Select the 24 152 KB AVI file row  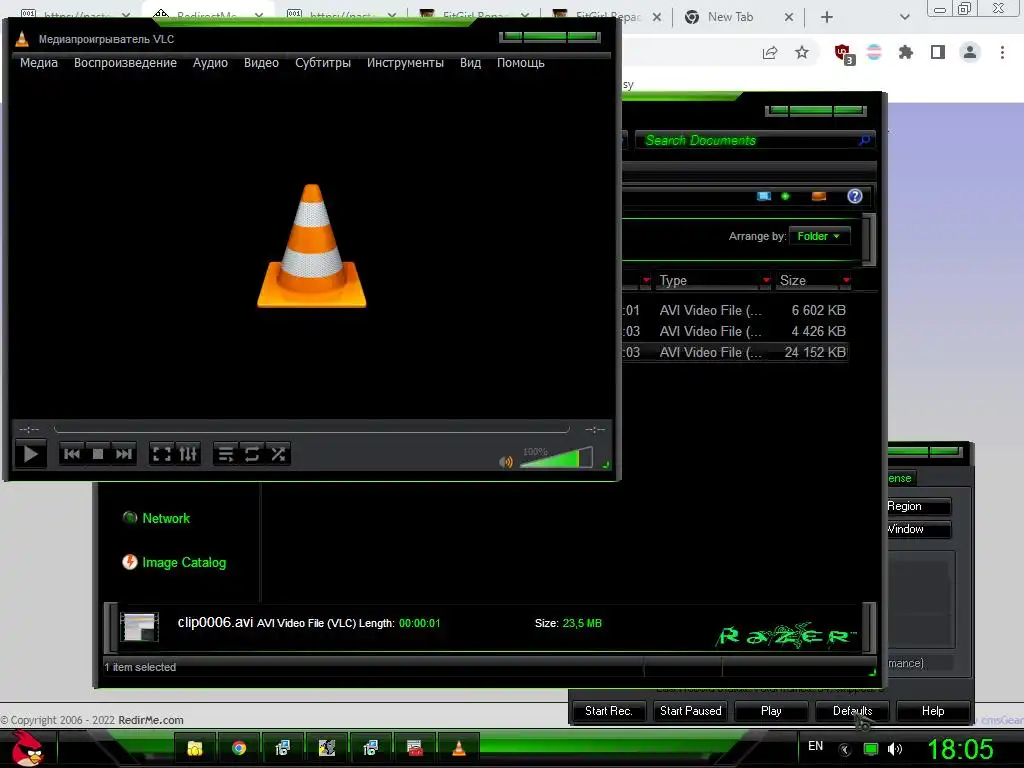tap(735, 352)
